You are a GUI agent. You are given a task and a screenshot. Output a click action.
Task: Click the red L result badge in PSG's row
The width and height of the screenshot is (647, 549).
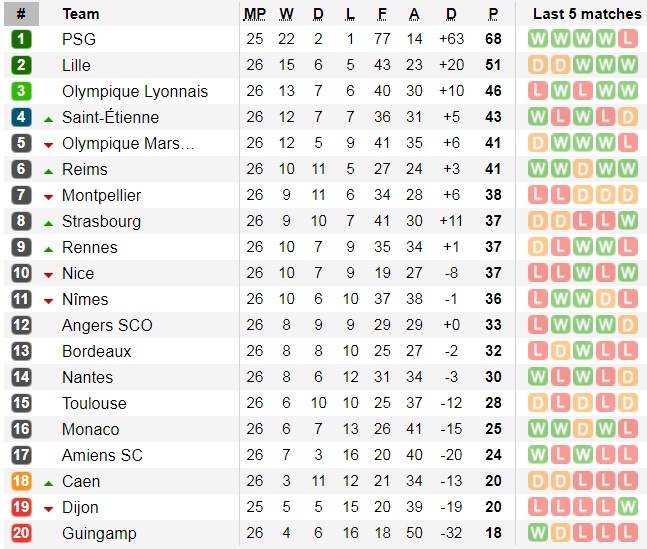[627, 39]
